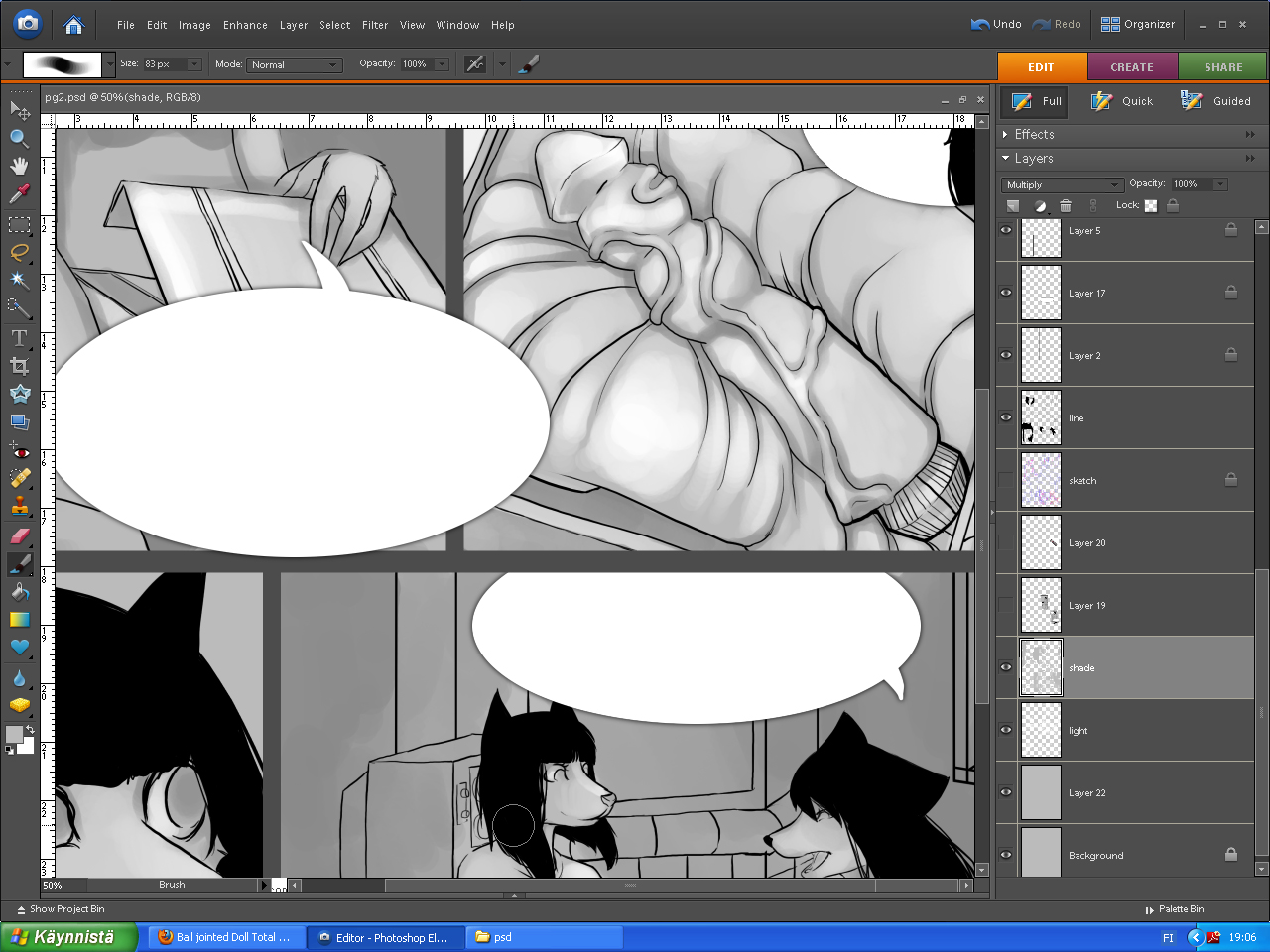Open the brush Mode dropdown

[x=294, y=64]
